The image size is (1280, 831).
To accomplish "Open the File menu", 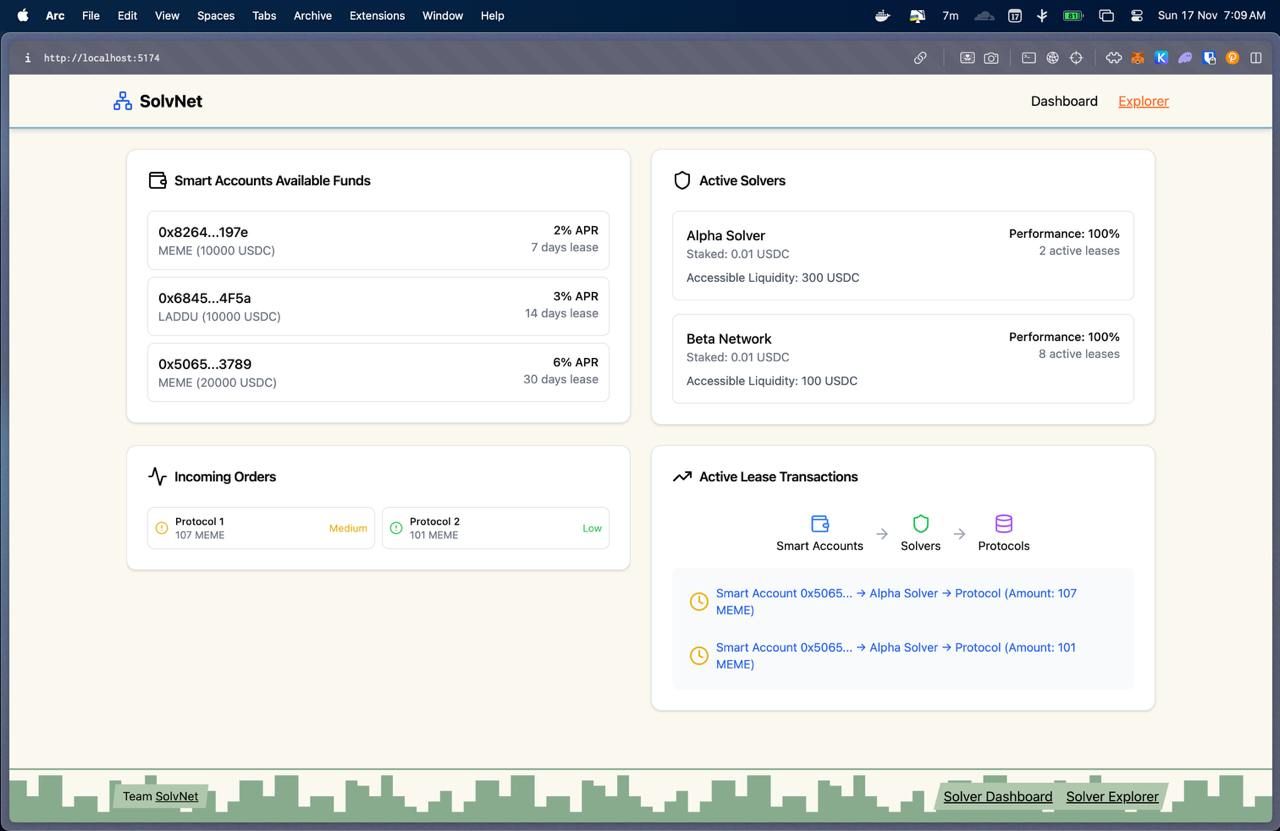I will [x=90, y=15].
